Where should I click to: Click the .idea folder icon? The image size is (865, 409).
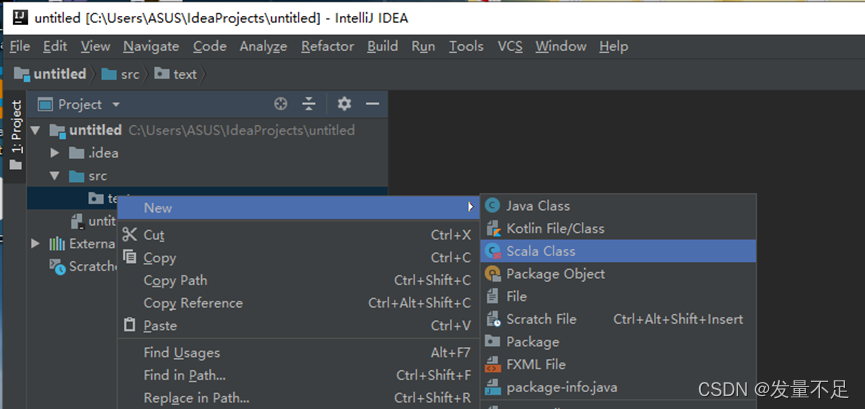76,153
